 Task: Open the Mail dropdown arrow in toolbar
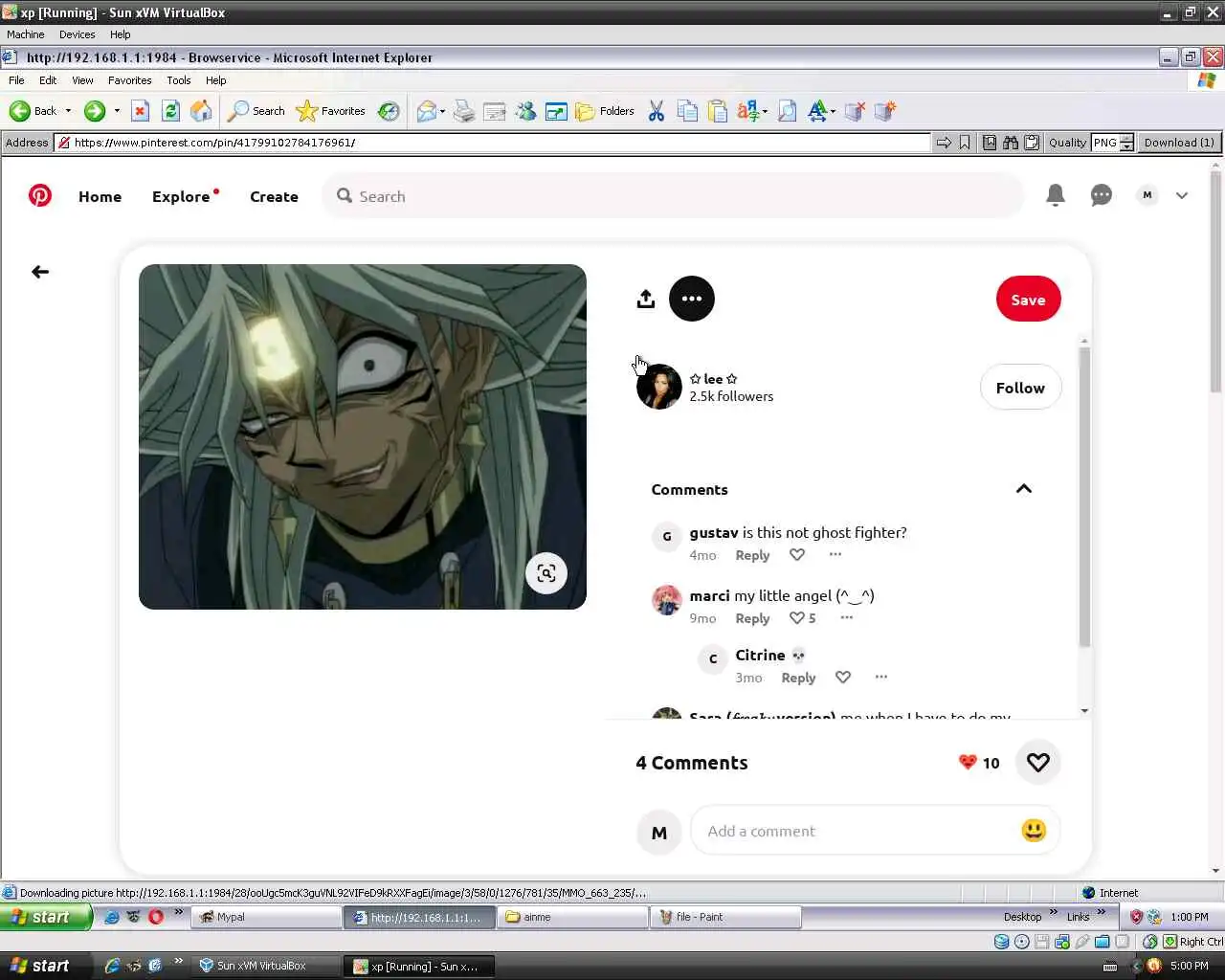(x=442, y=111)
